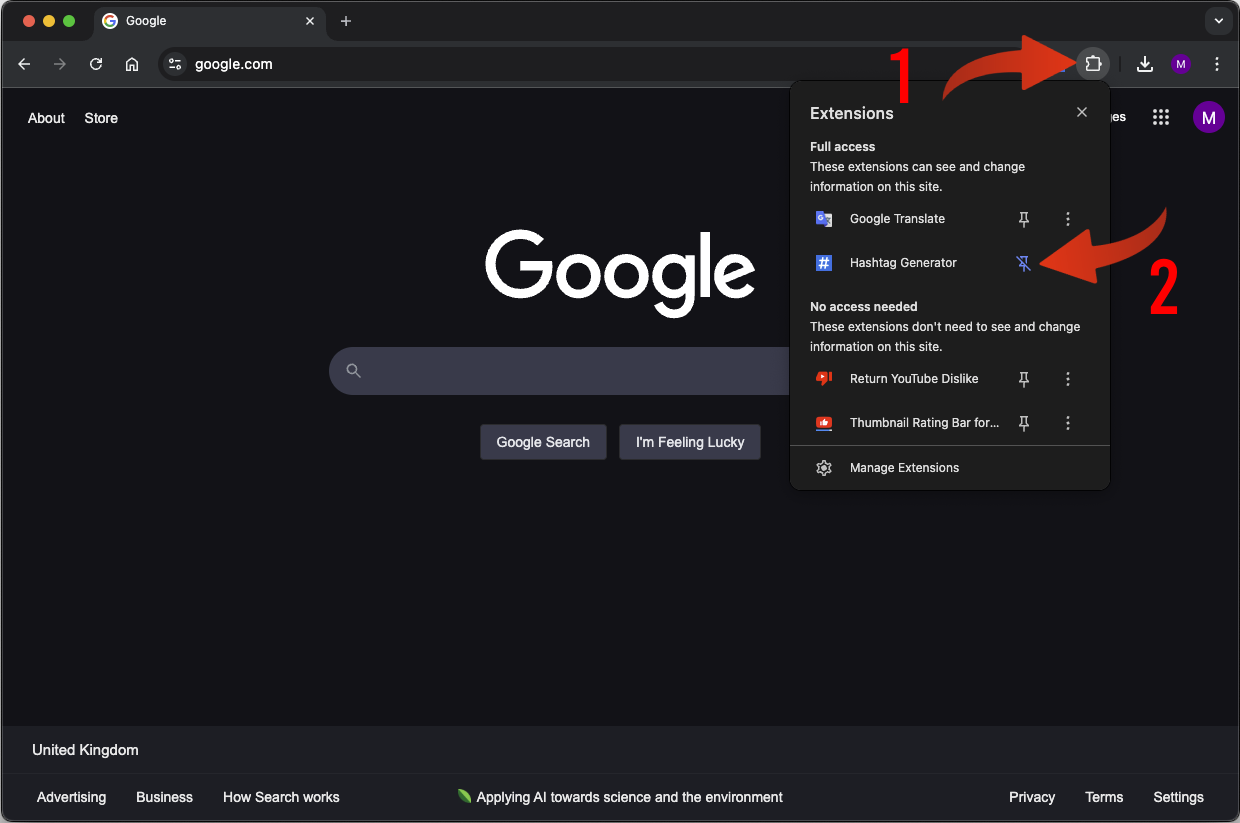This screenshot has width=1240, height=823.
Task: Select Thumbnail Rating Bar entry
Action: pos(925,423)
